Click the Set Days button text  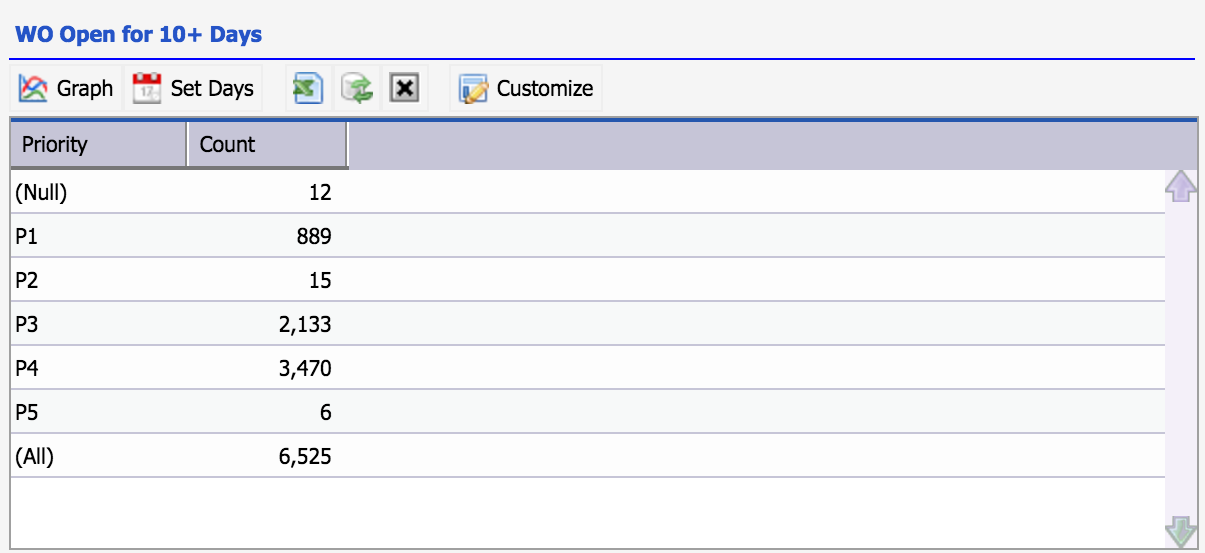[212, 88]
